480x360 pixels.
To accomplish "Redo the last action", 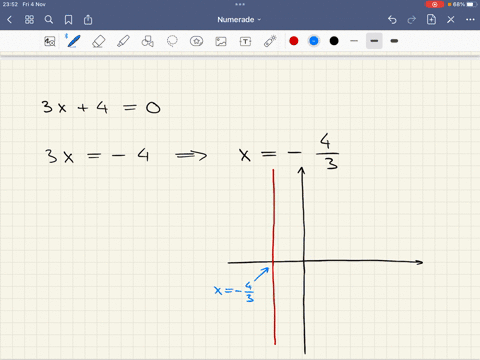I will click(x=412, y=20).
